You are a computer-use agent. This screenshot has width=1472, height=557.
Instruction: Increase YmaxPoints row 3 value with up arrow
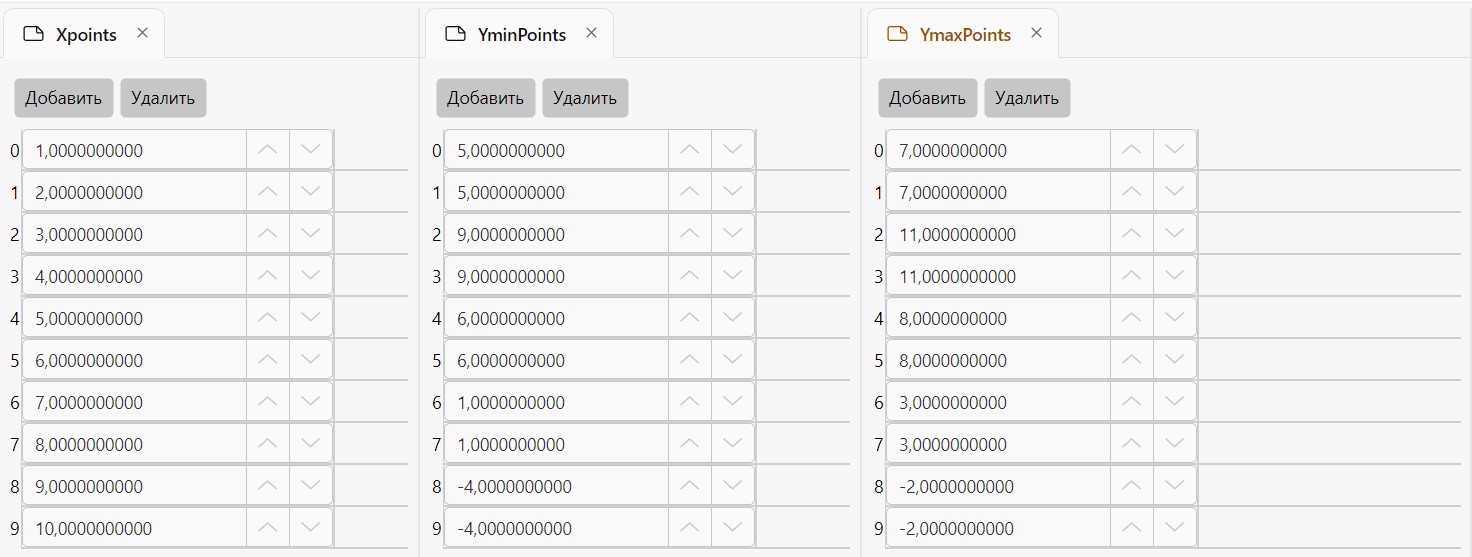coord(1132,276)
